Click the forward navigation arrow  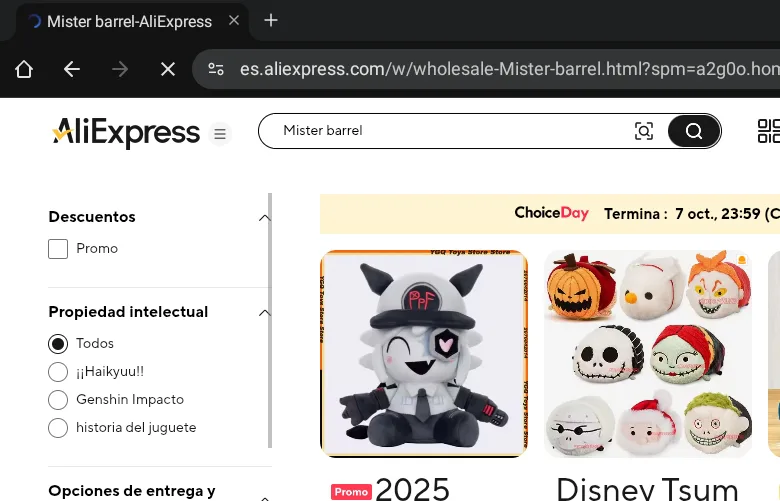(x=120, y=69)
